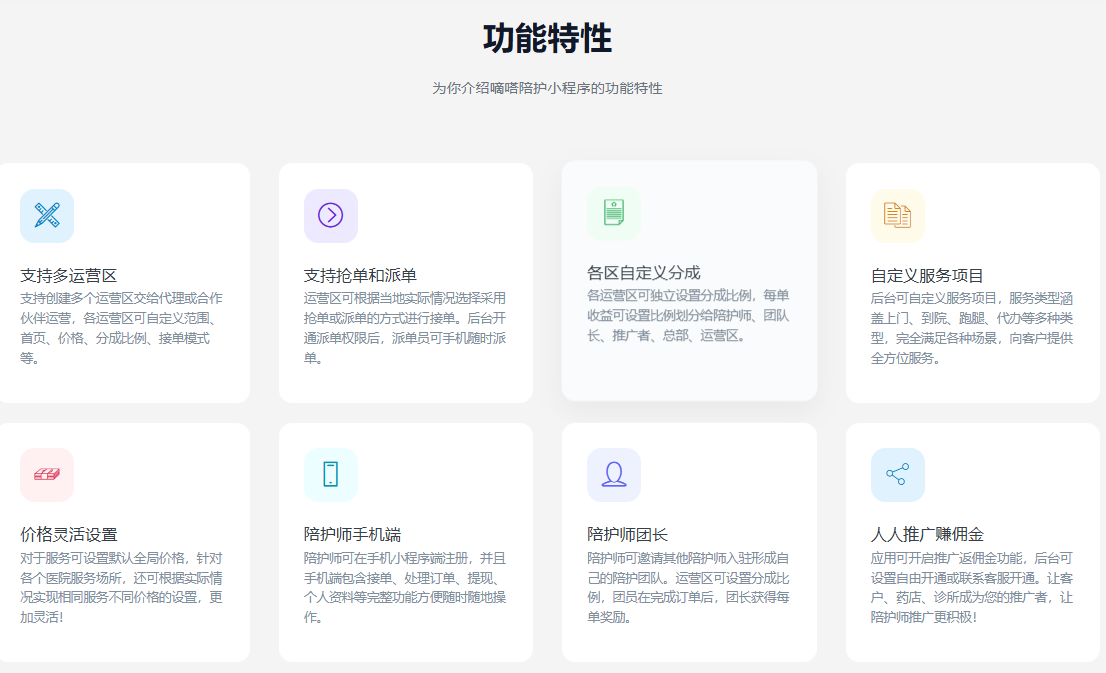Open the 支持多运营区 card title

pos(69,275)
